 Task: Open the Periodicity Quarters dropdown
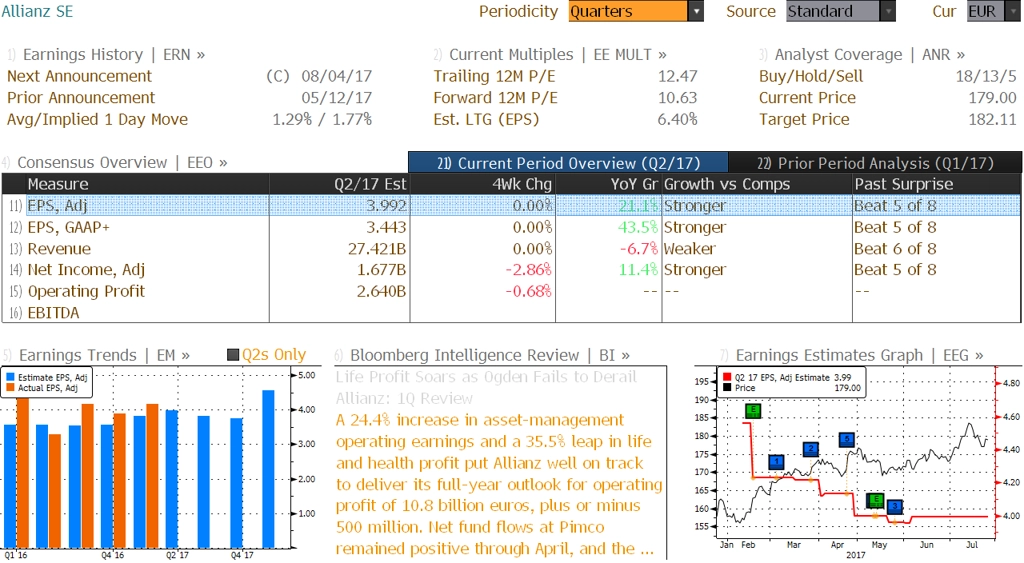click(x=635, y=11)
